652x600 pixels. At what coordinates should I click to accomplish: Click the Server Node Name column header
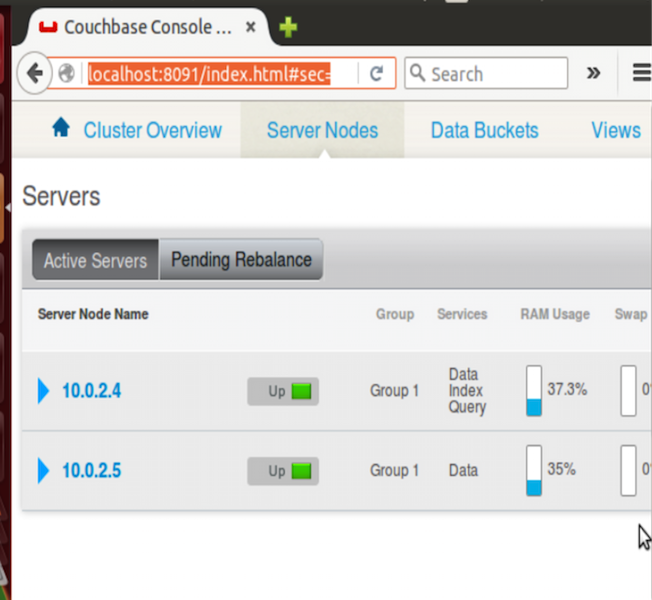click(93, 314)
